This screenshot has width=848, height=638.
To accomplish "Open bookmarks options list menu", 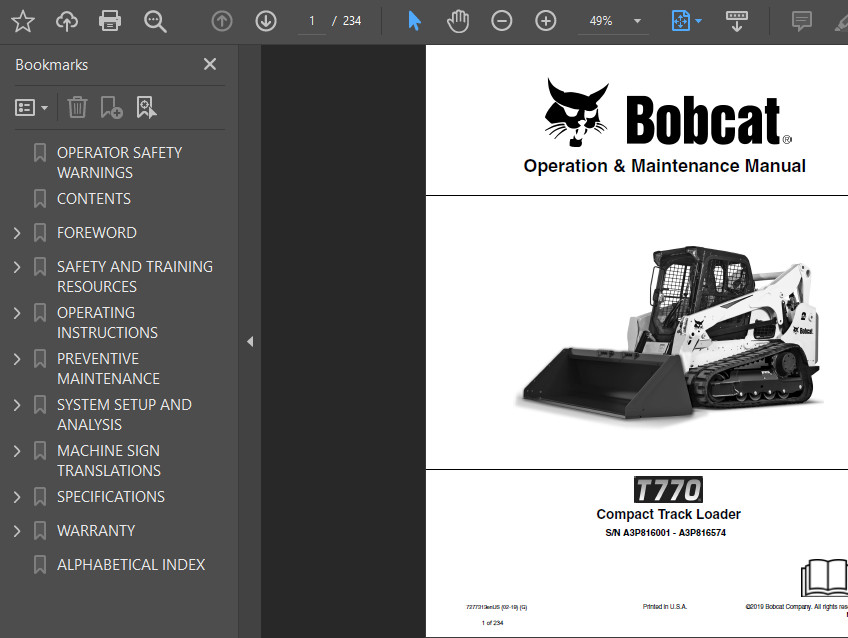I will (x=31, y=108).
